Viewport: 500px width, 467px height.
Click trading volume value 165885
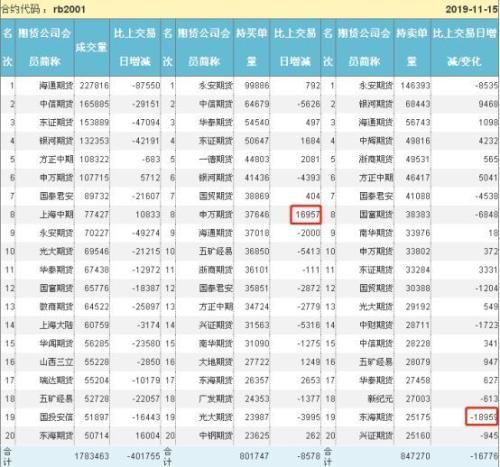pyautogui.click(x=94, y=104)
